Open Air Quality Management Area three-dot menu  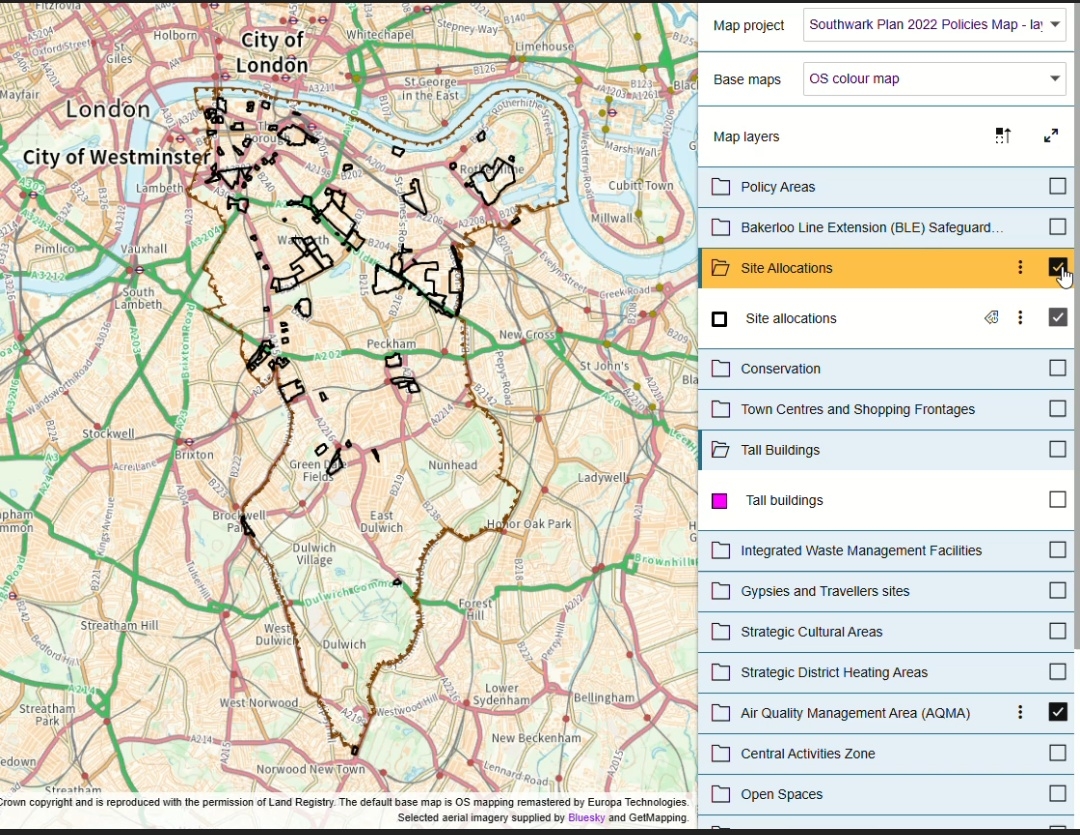(1020, 713)
